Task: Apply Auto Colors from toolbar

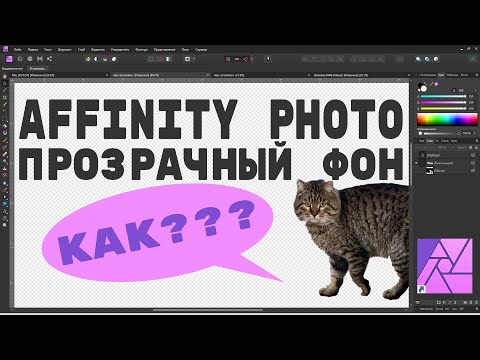Action: [105, 59]
